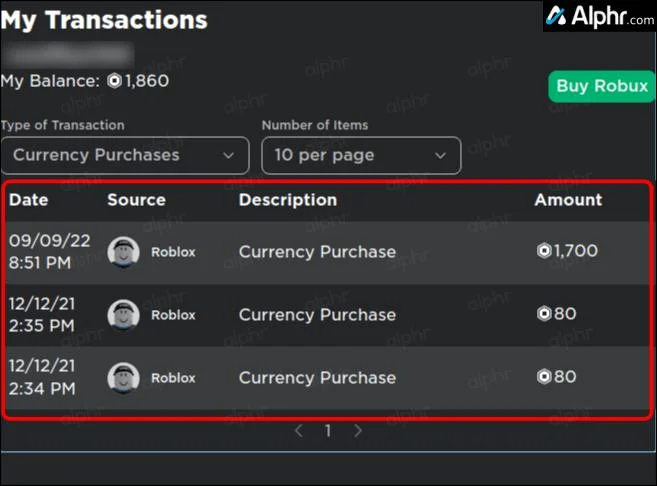Open the Currency Purchases transaction type dropdown
657x486 pixels.
[x=125, y=156]
